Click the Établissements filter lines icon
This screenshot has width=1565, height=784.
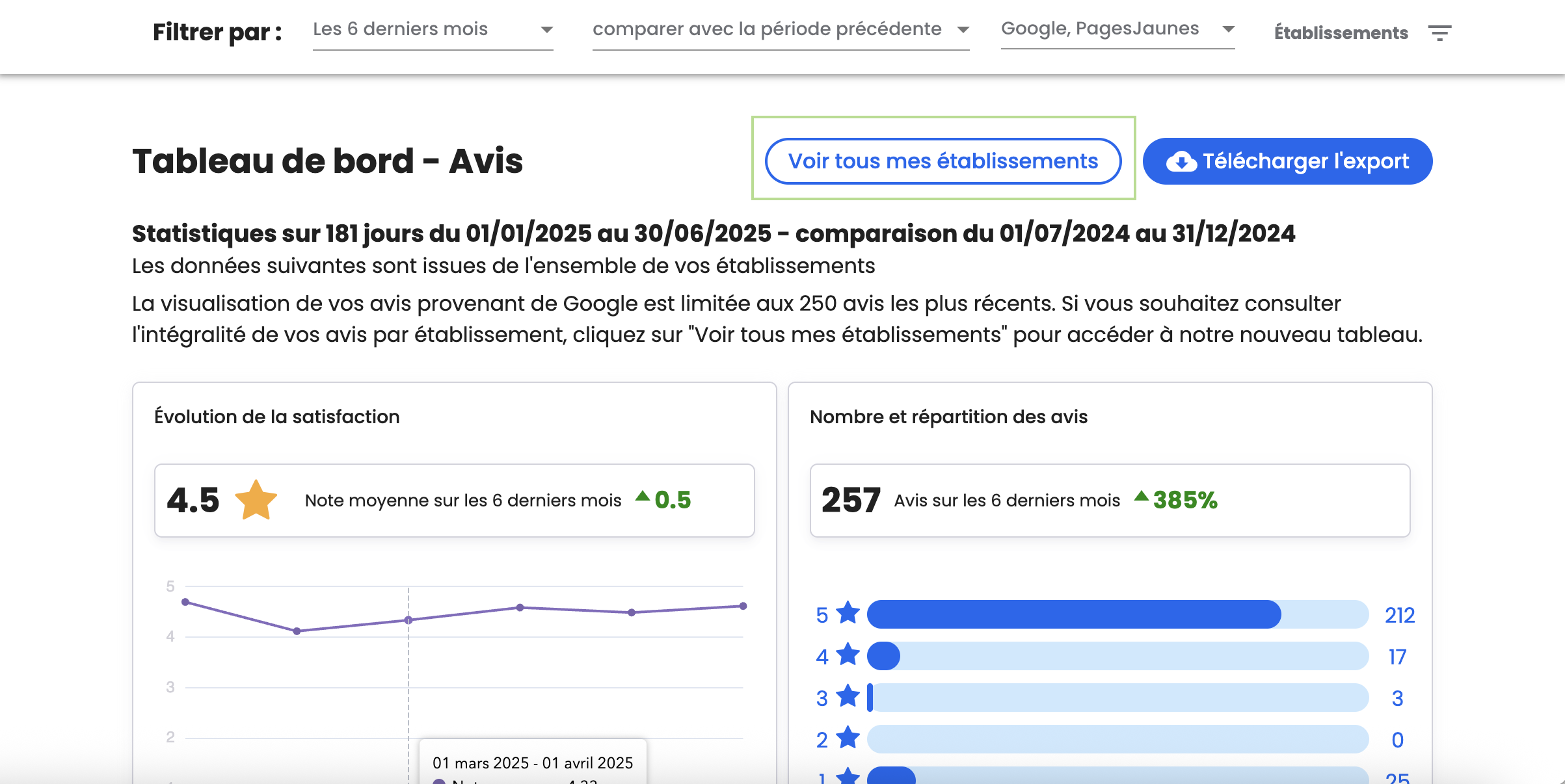1439,33
